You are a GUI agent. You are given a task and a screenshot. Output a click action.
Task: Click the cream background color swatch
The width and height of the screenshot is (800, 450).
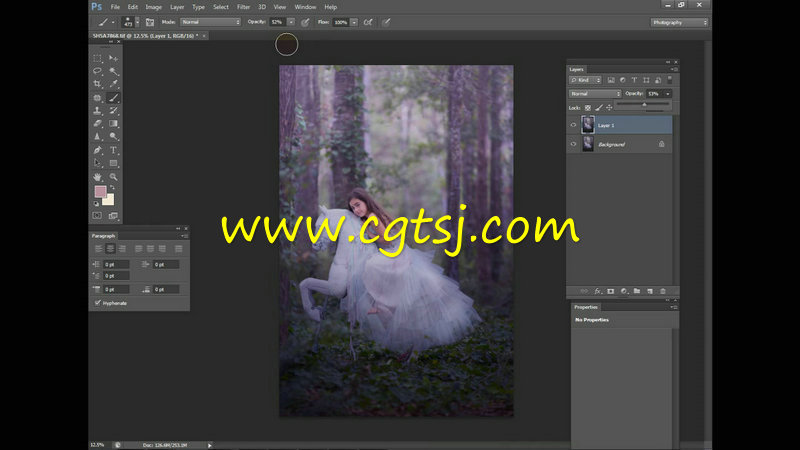[x=109, y=200]
